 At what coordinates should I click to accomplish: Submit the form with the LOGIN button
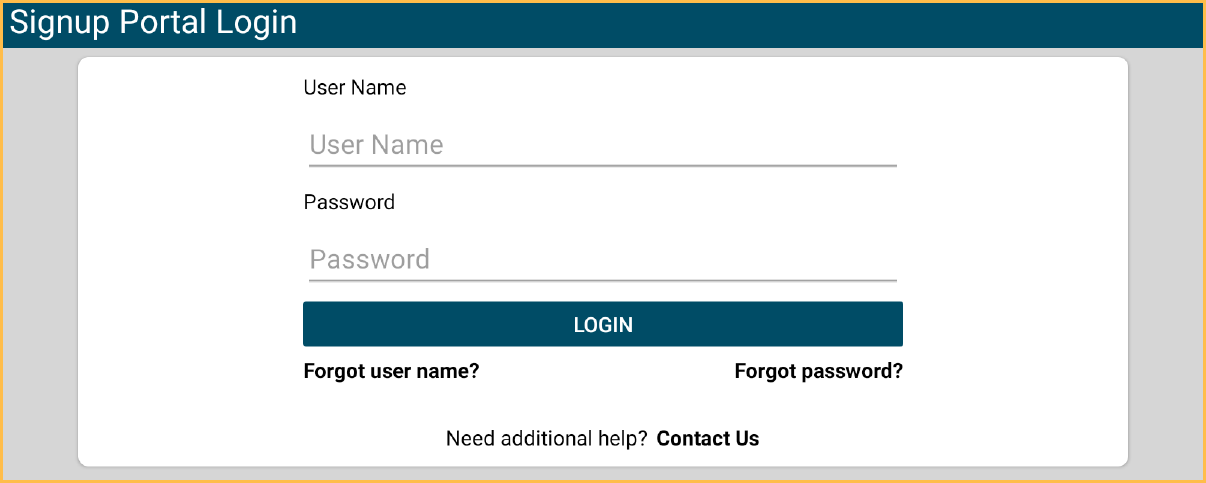[602, 325]
